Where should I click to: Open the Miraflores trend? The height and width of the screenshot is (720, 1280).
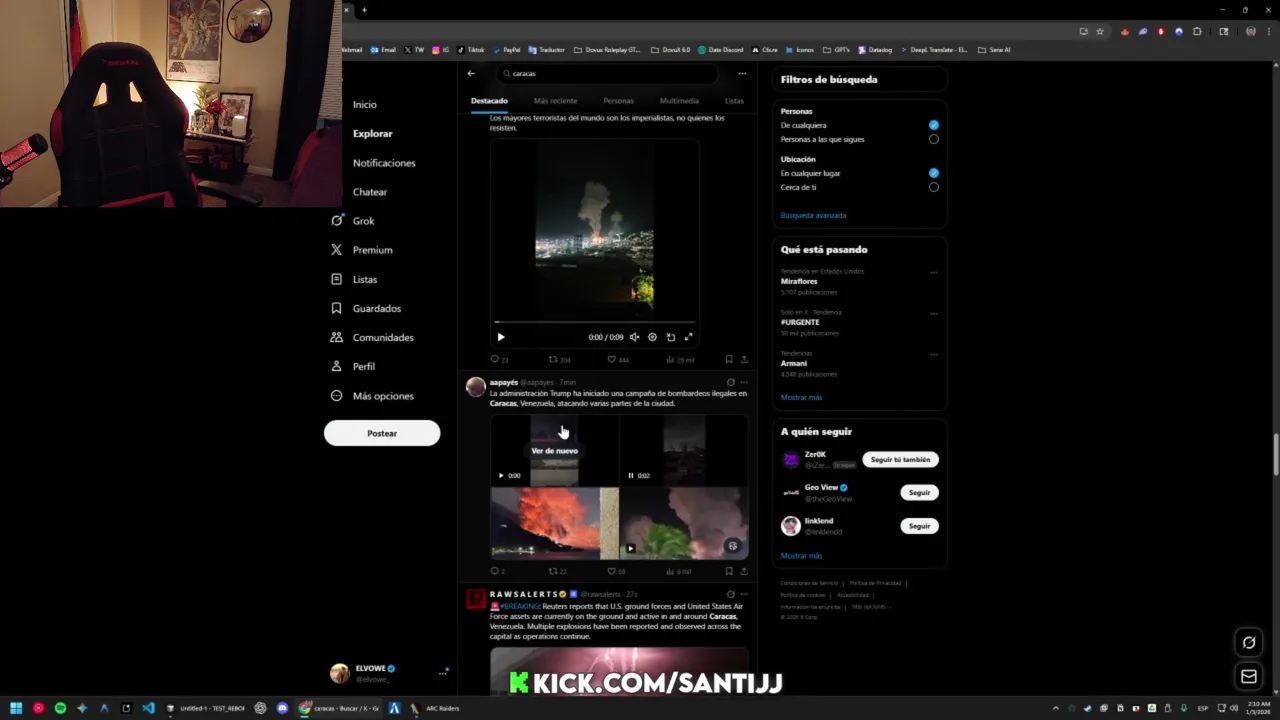click(x=799, y=281)
